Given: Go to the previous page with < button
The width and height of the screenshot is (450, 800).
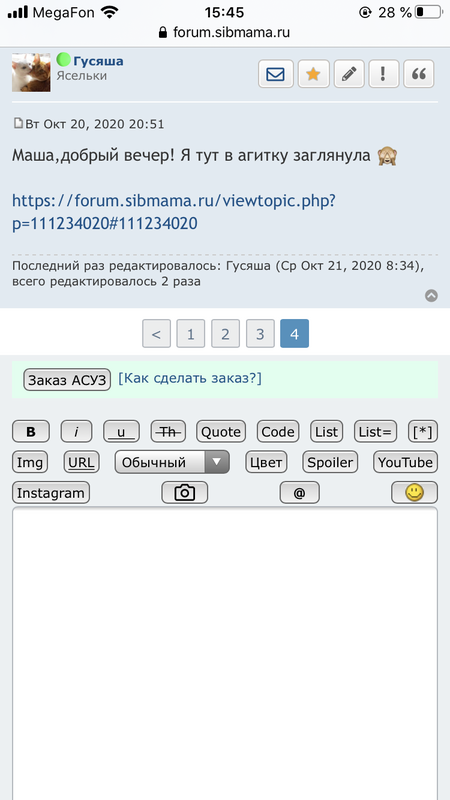Looking at the screenshot, I should pyautogui.click(x=156, y=334).
